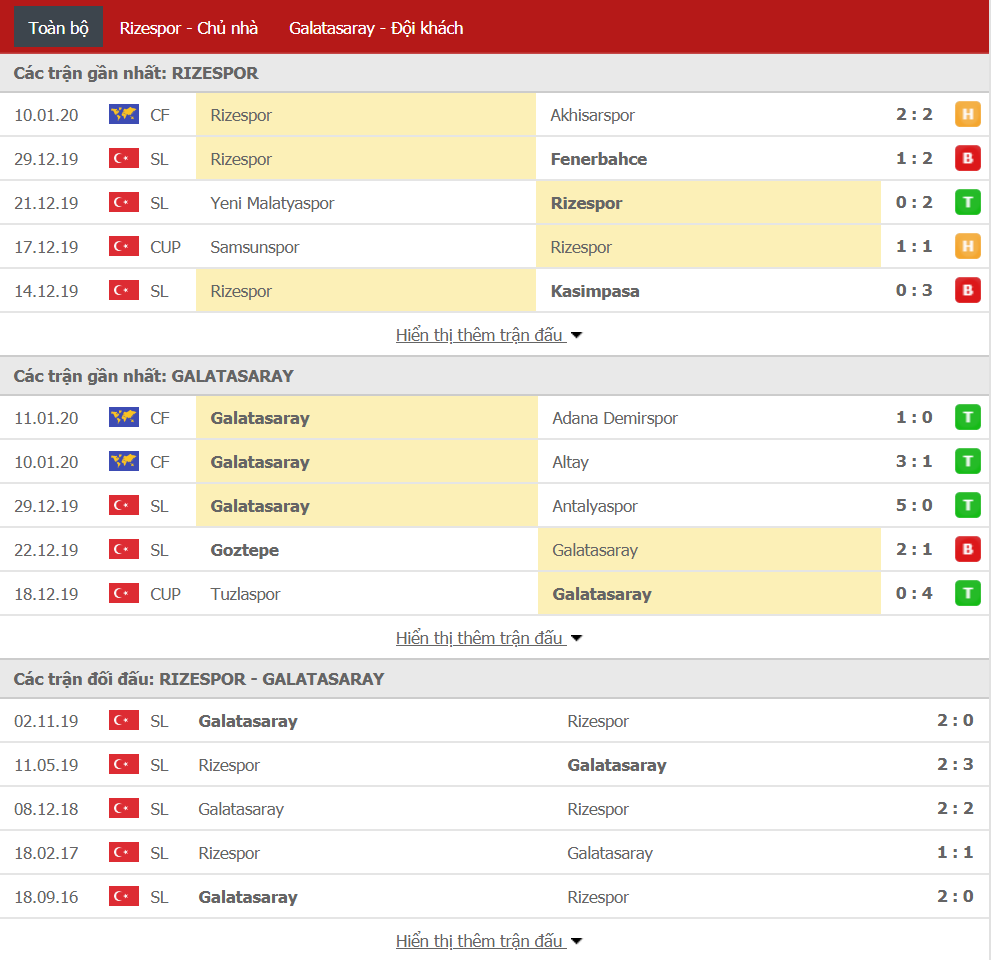Viewport: 991px width, 960px height.
Task: Click Adana Demirspor team name
Action: tap(615, 418)
